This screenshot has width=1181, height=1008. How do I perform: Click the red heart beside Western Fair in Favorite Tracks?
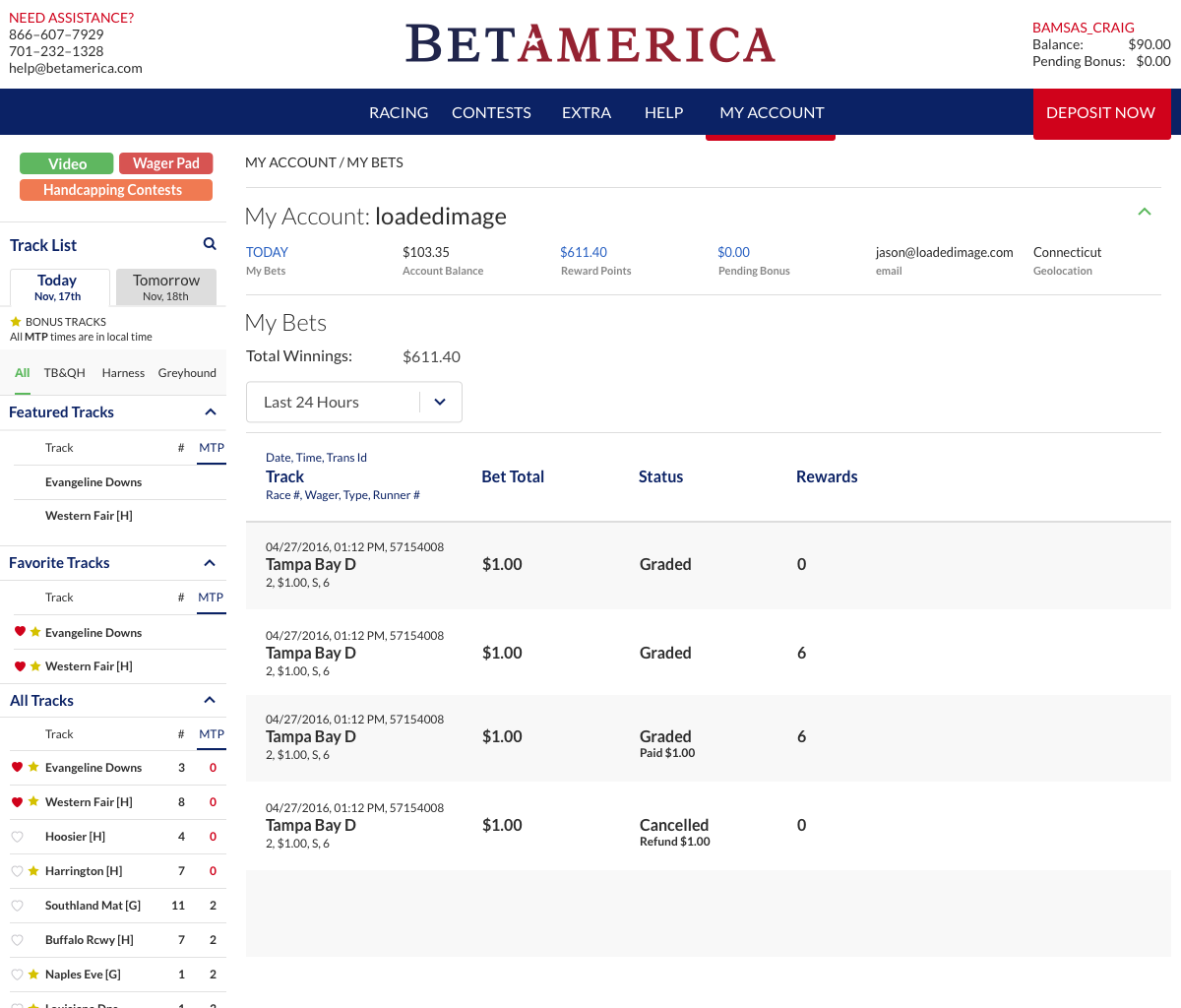[x=20, y=666]
